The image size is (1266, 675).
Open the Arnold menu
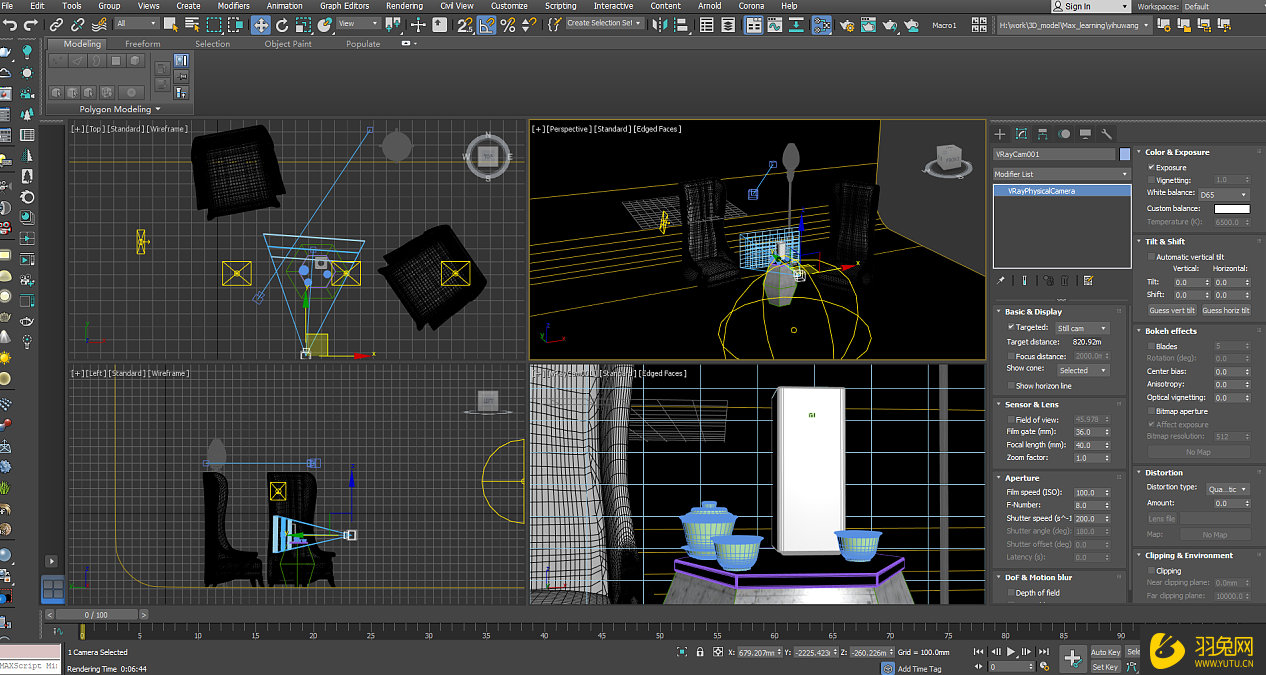(x=710, y=5)
